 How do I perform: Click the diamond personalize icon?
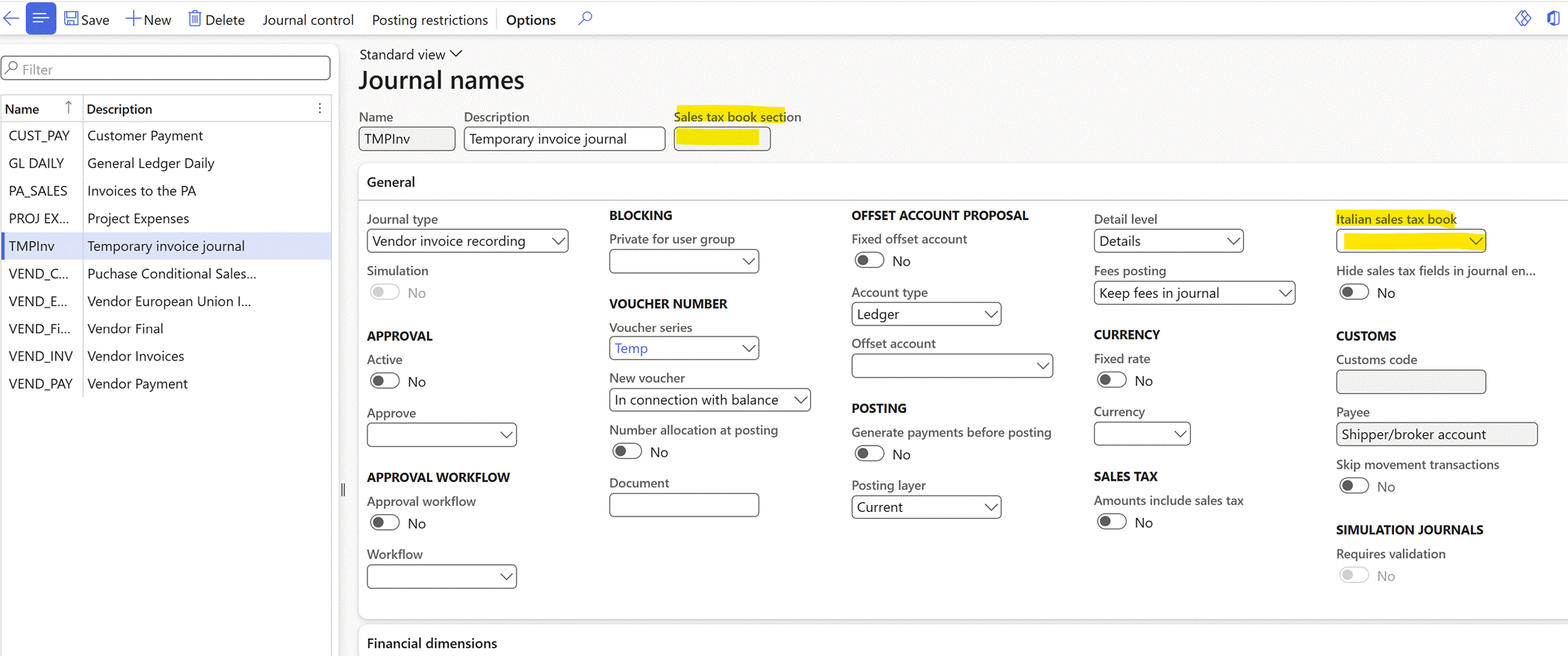(1522, 18)
